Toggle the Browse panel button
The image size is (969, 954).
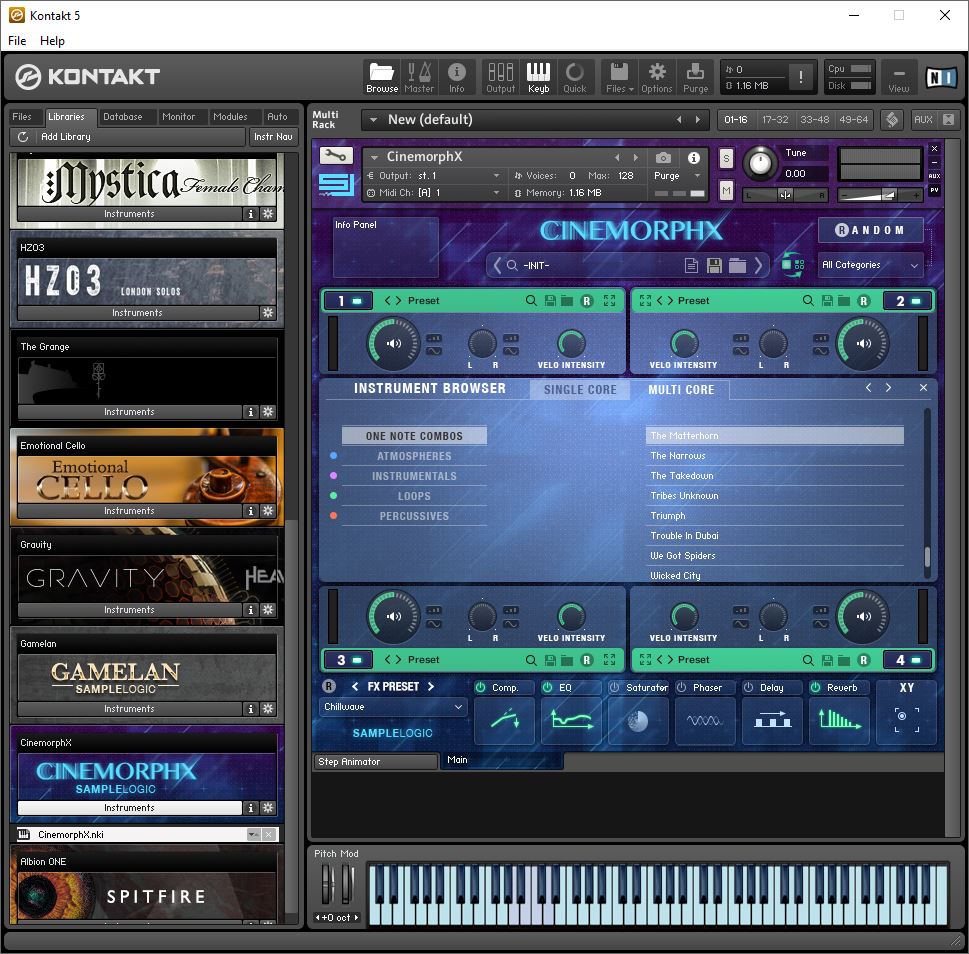[382, 77]
